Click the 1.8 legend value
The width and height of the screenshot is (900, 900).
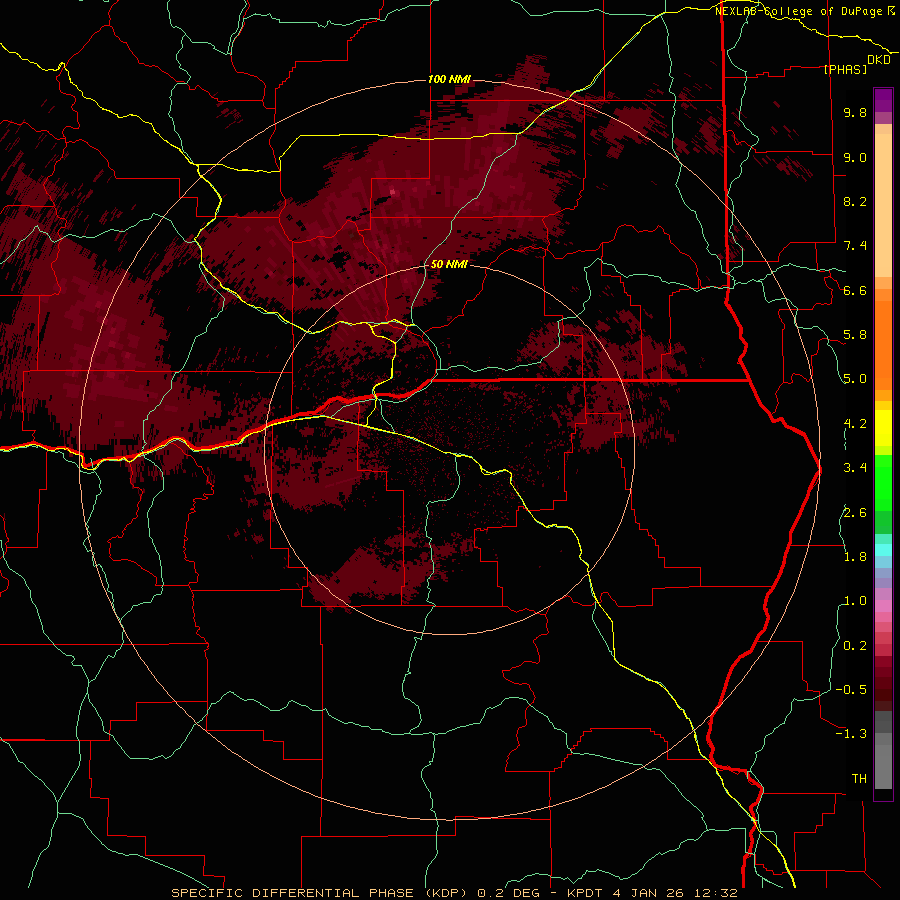[855, 557]
